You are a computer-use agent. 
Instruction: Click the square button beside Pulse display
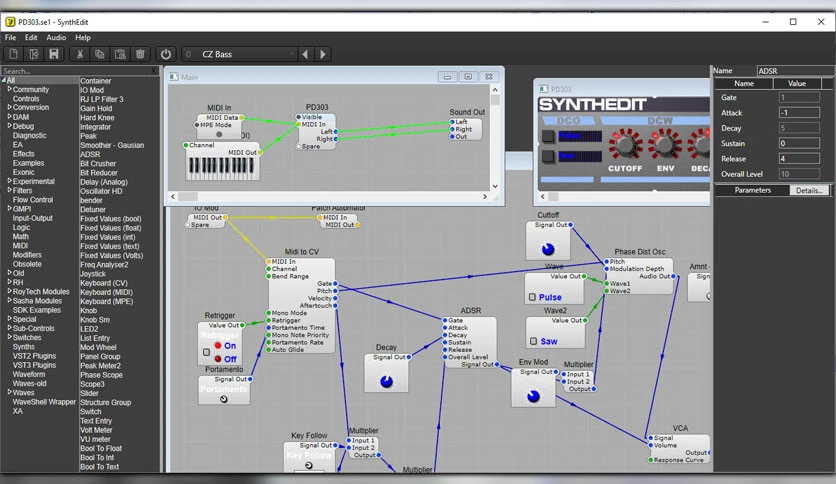(x=548, y=136)
